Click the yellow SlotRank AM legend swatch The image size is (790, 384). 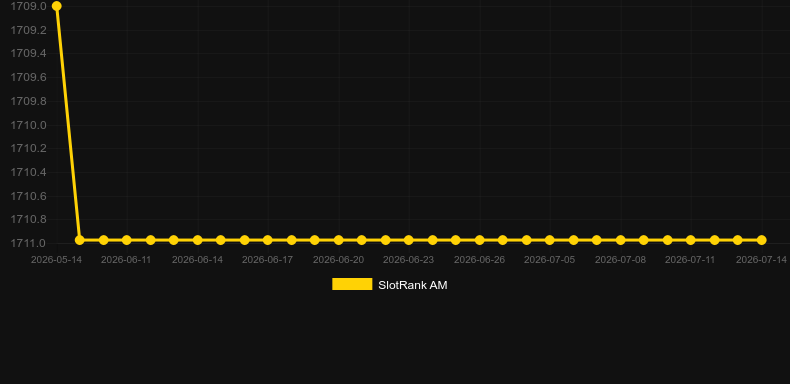(352, 284)
